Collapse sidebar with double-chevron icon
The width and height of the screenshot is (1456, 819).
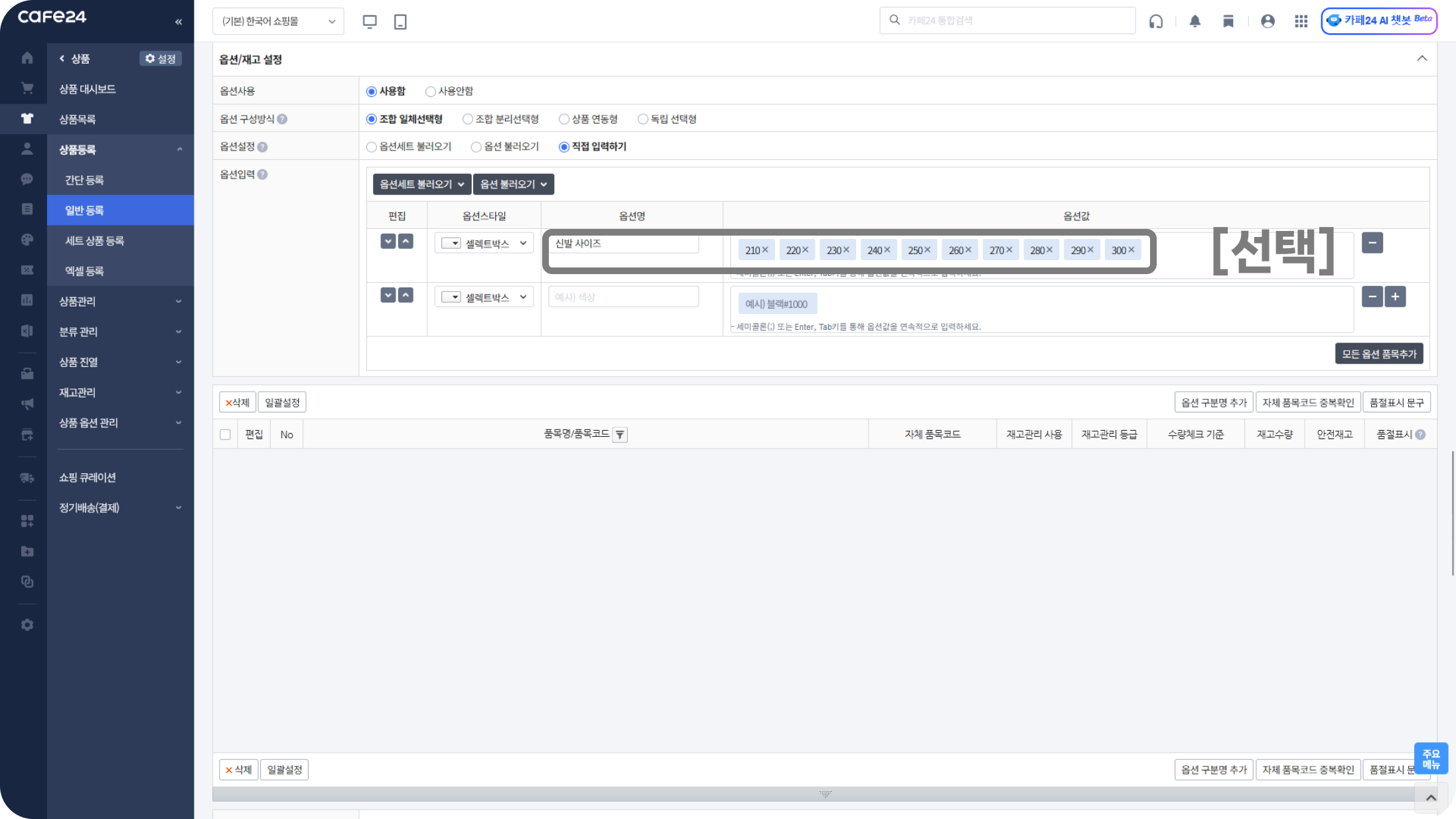click(179, 22)
